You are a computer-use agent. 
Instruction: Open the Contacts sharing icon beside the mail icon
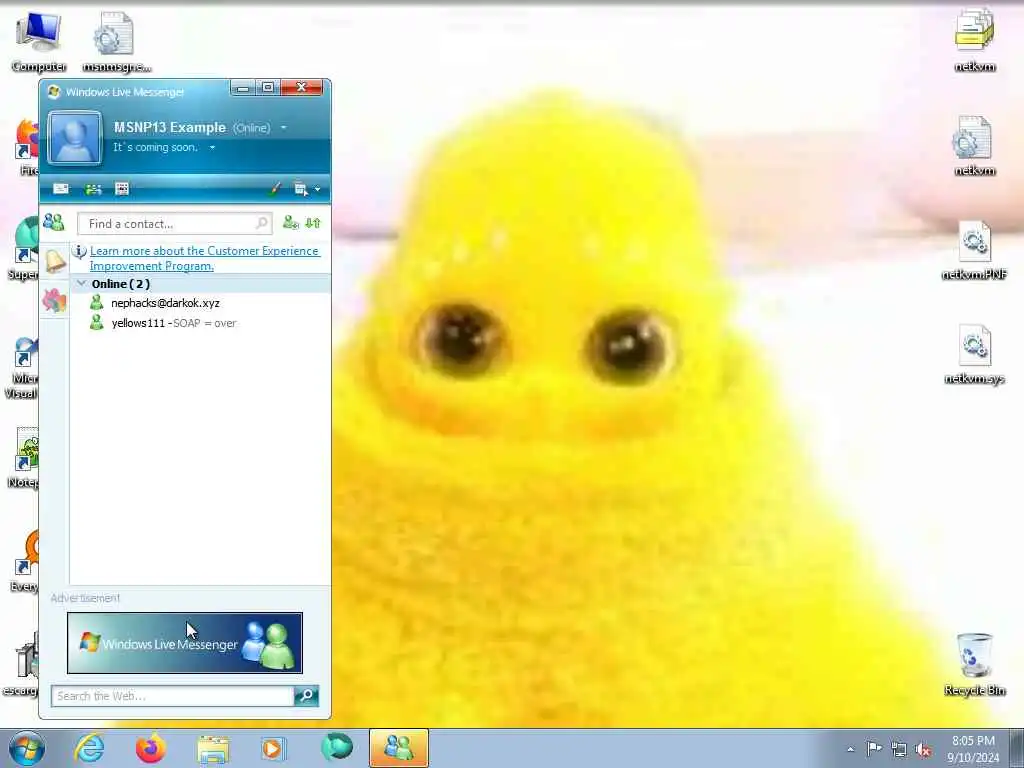[x=93, y=189]
